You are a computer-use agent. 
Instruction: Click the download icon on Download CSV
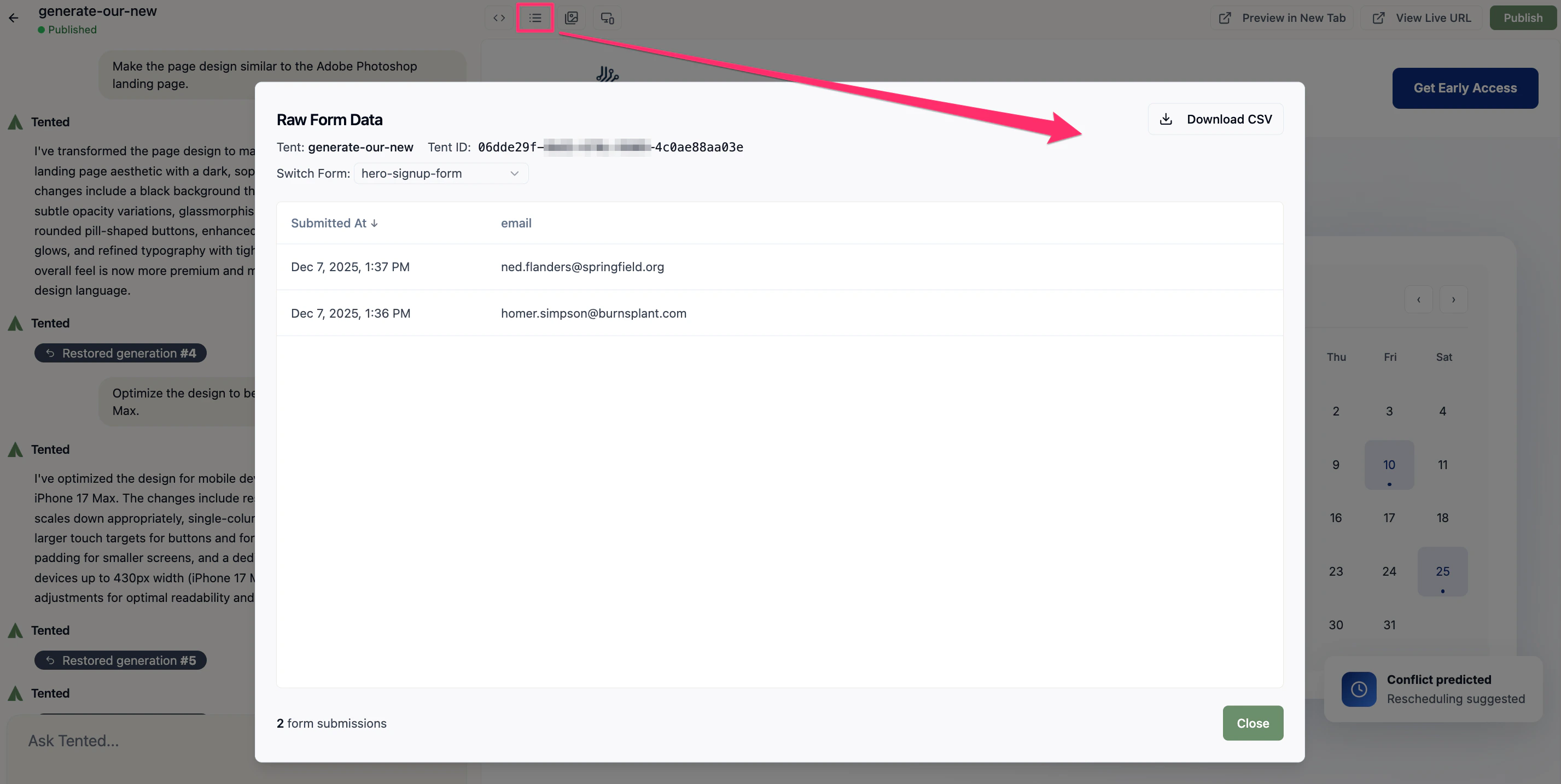(x=1166, y=119)
